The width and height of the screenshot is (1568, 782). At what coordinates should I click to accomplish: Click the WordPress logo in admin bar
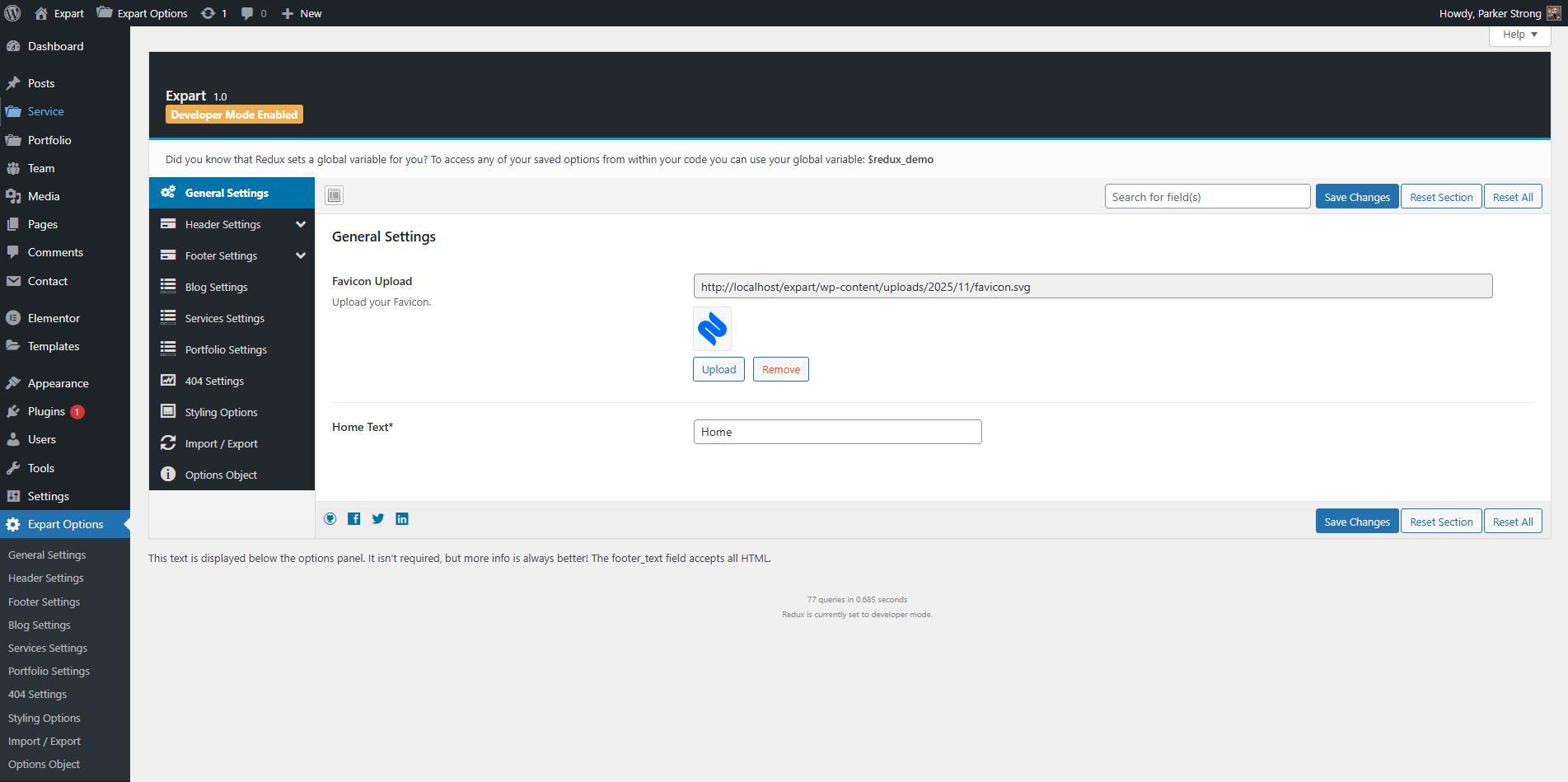pyautogui.click(x=13, y=13)
